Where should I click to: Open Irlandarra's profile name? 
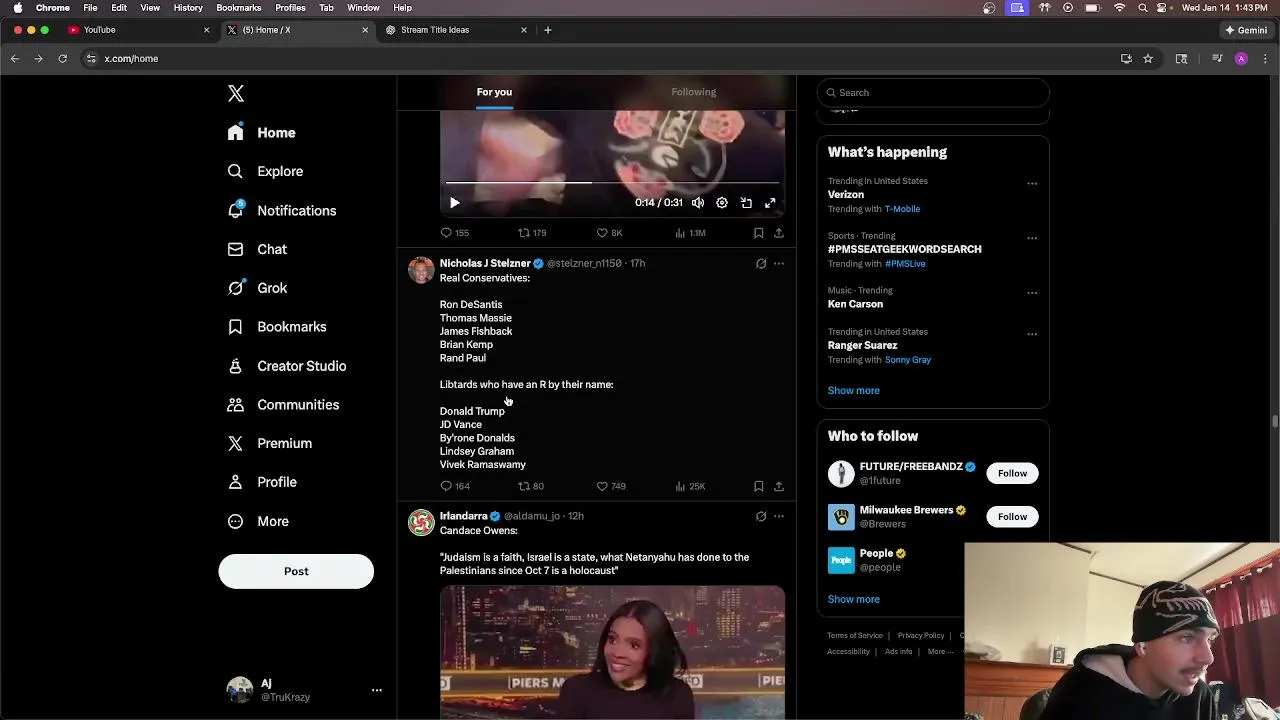pyautogui.click(x=463, y=516)
